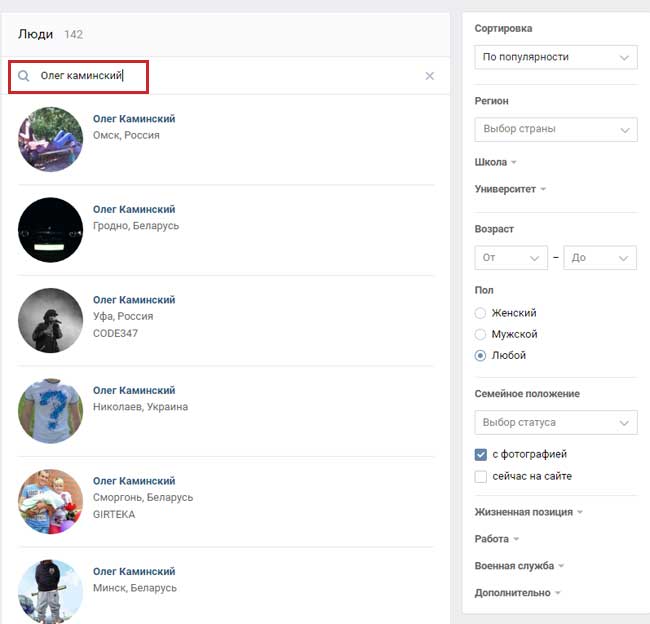Select the Мужской gender radio button
The width and height of the screenshot is (650, 624).
pyautogui.click(x=481, y=334)
